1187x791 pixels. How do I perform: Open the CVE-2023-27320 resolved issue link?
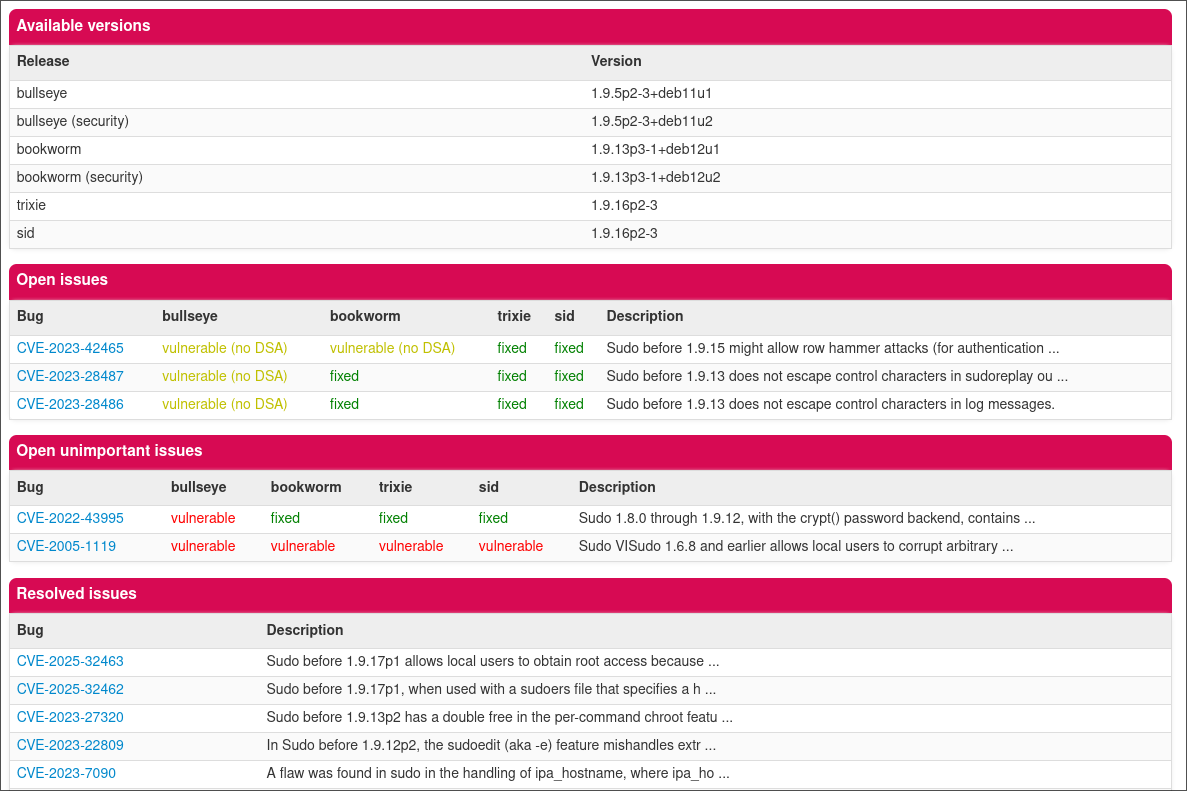pyautogui.click(x=70, y=718)
